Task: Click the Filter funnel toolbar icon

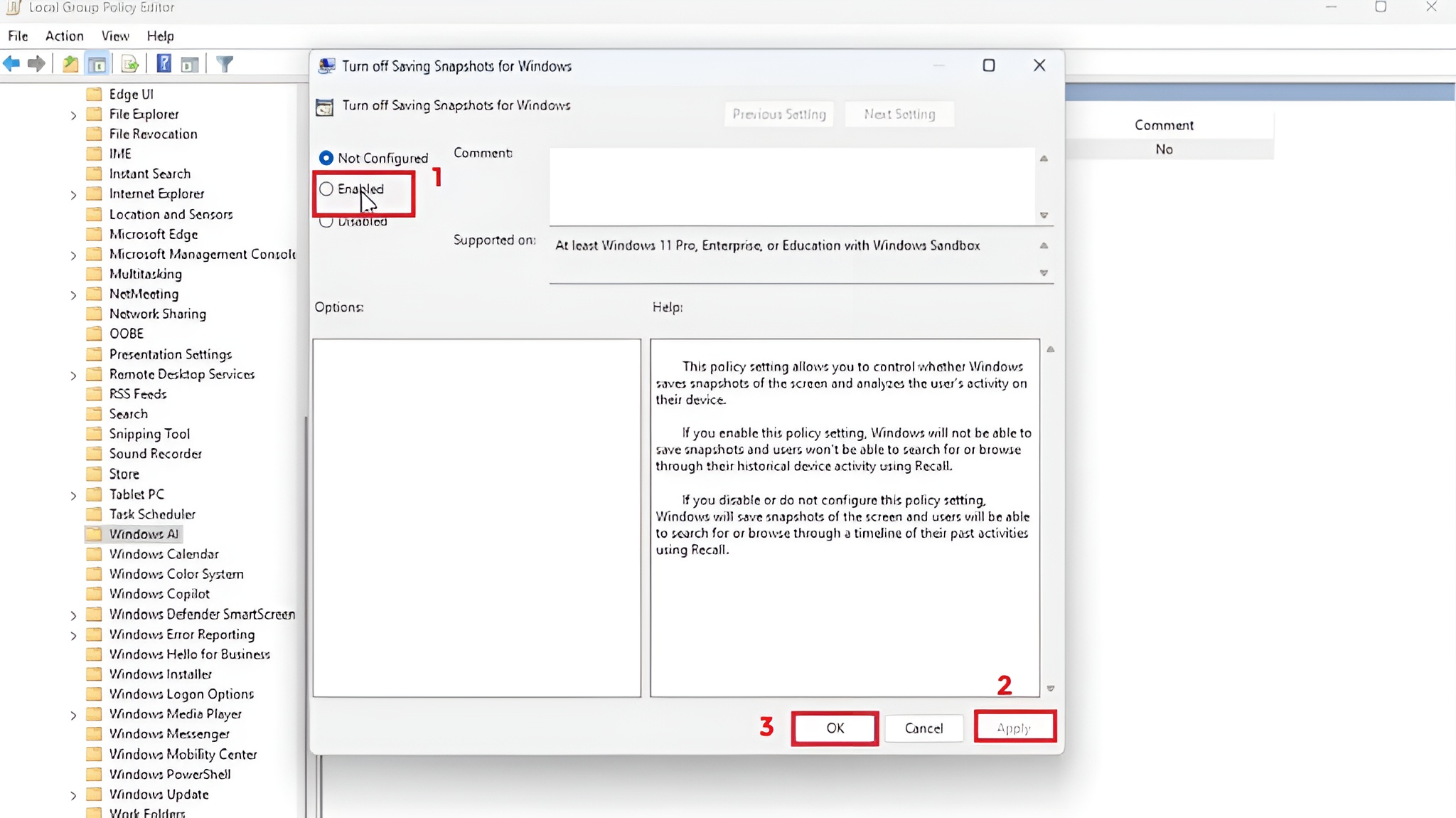Action: (225, 64)
